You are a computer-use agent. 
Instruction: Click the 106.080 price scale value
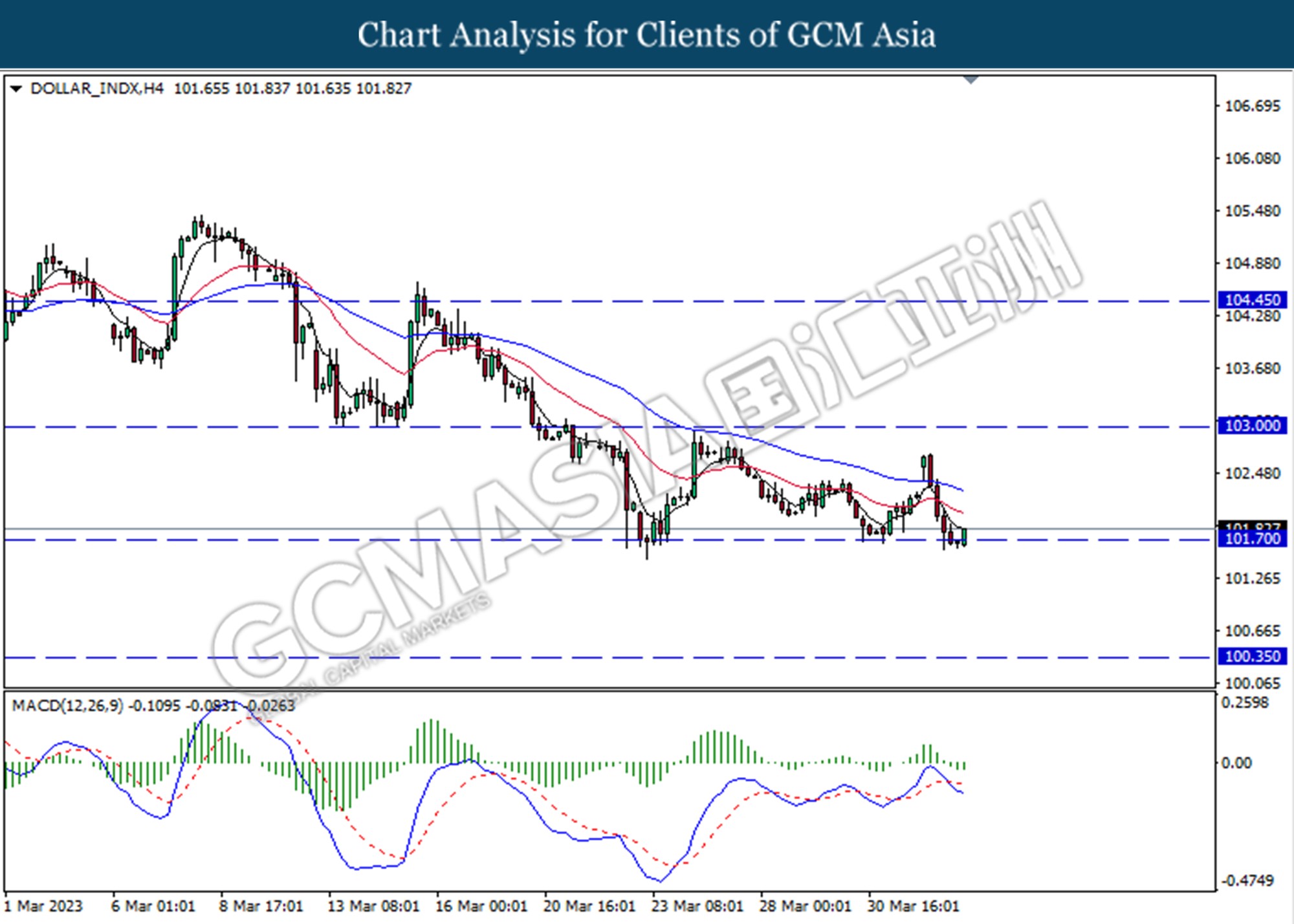[x=1253, y=159]
